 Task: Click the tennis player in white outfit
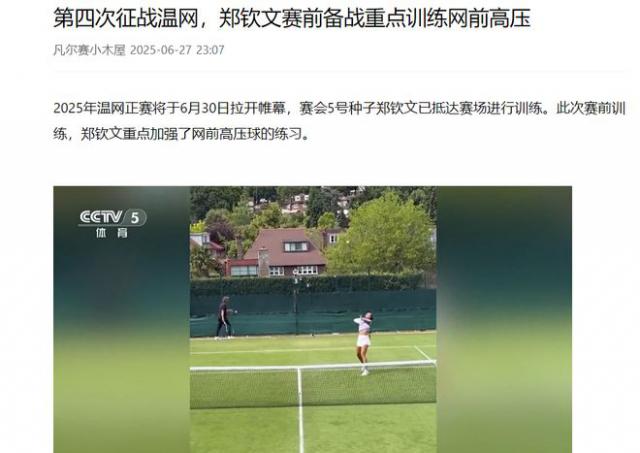tap(363, 343)
